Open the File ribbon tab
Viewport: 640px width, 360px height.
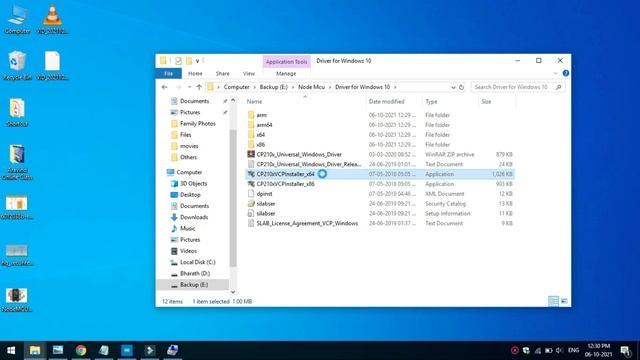169,73
